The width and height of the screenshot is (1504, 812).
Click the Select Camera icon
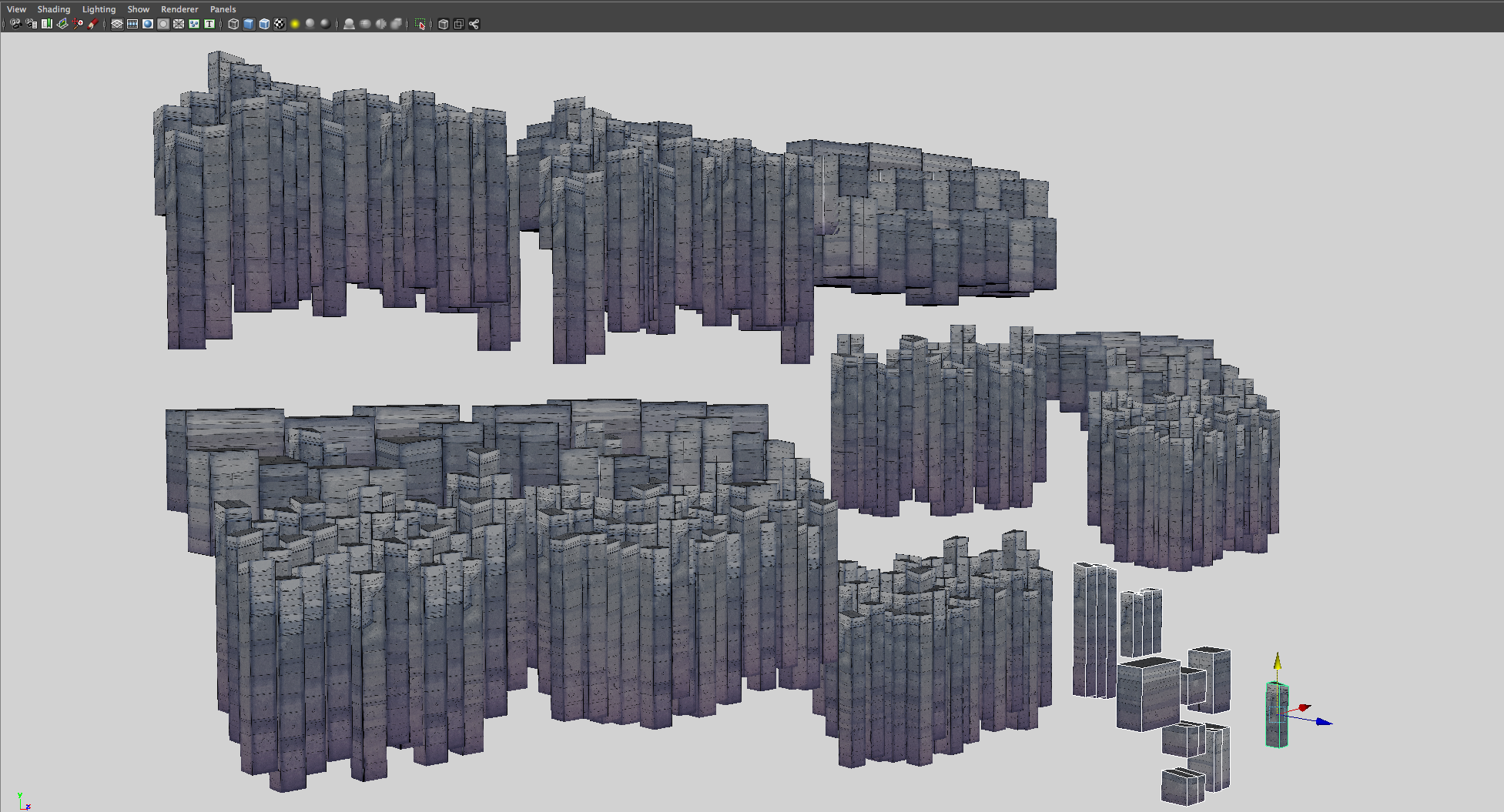[x=15, y=24]
